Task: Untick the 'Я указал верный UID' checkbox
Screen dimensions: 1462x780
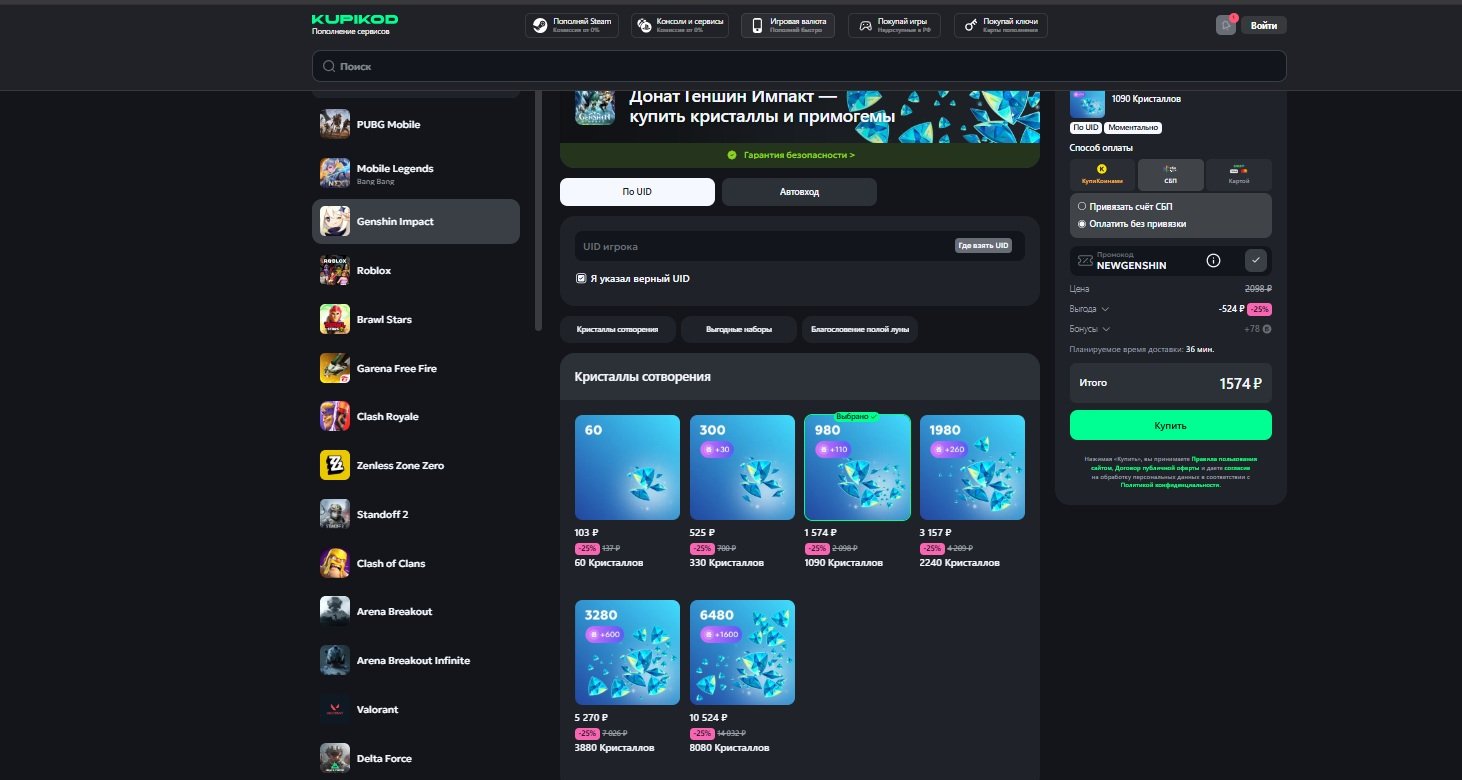Action: [581, 278]
